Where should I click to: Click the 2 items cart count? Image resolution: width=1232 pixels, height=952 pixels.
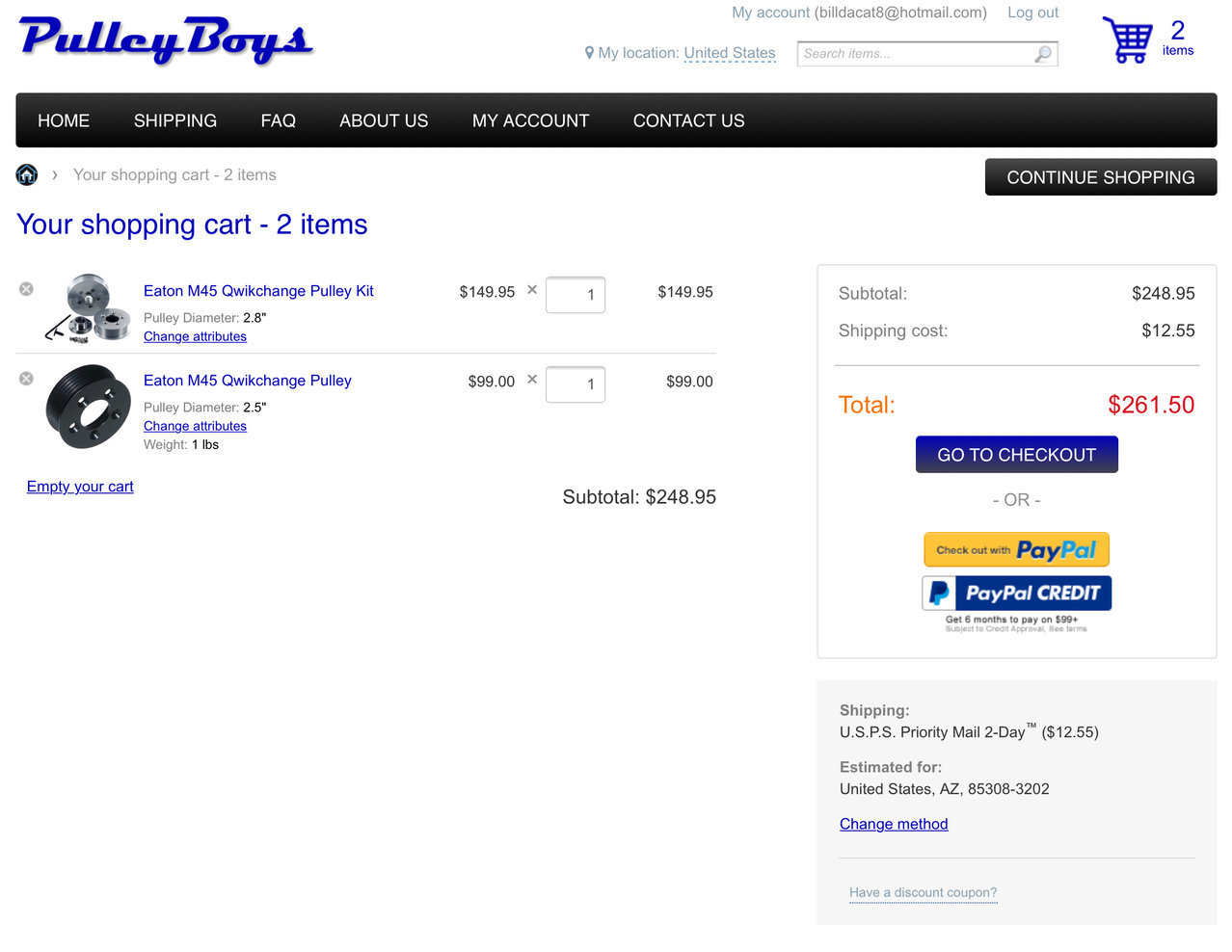[x=1177, y=39]
